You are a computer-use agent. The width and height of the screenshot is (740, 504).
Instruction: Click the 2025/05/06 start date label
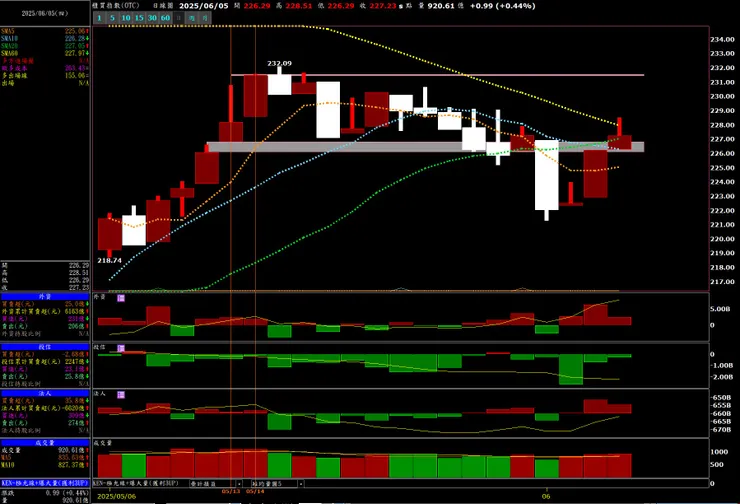pos(117,496)
